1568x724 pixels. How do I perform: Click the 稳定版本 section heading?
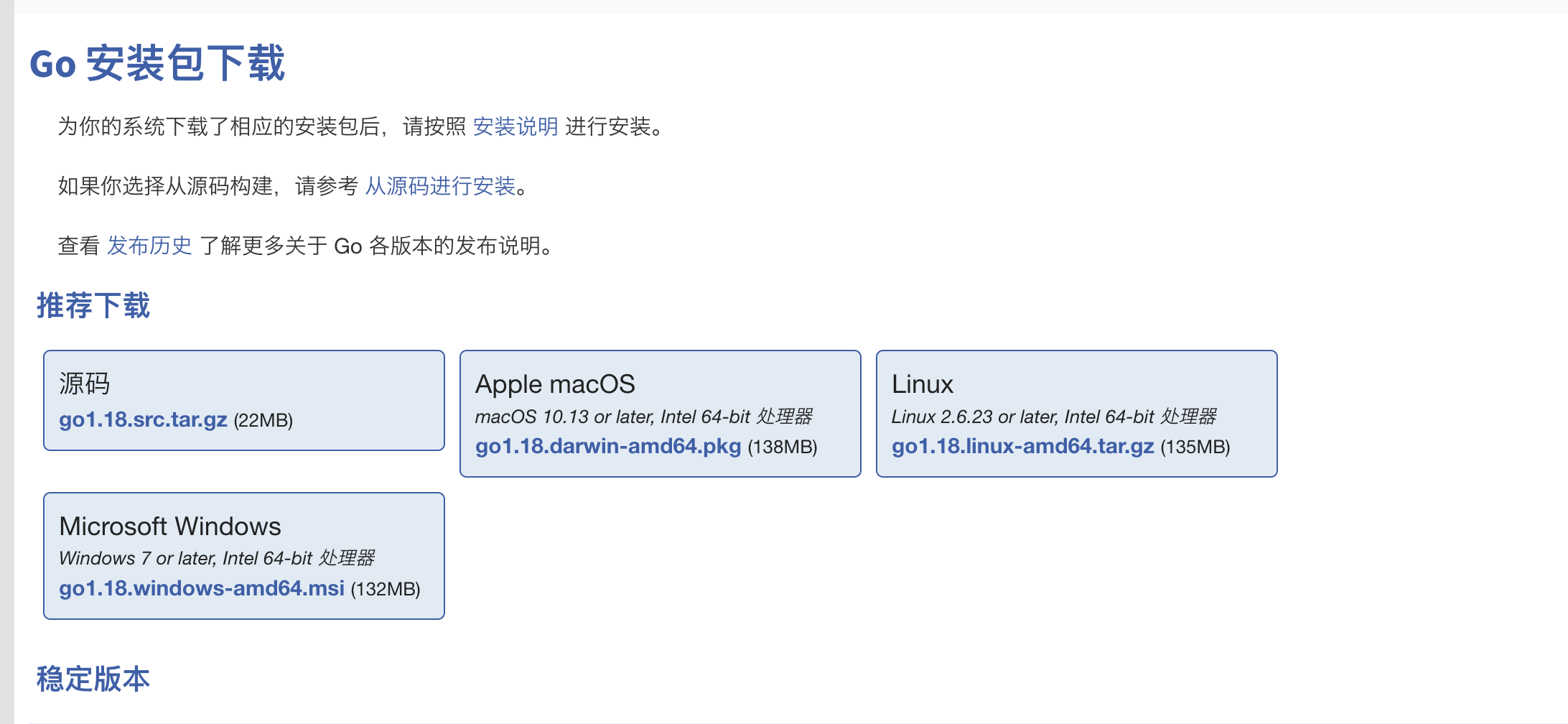[x=93, y=679]
